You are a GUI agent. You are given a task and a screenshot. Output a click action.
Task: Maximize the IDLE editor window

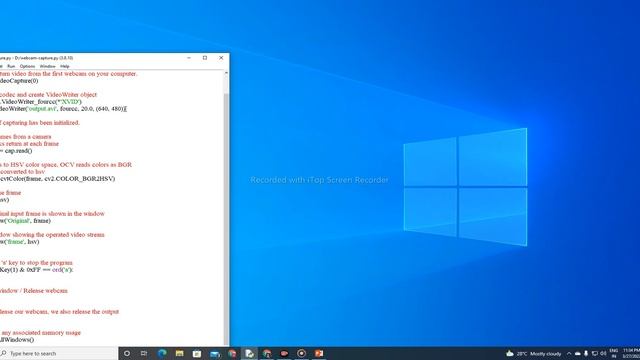point(205,58)
